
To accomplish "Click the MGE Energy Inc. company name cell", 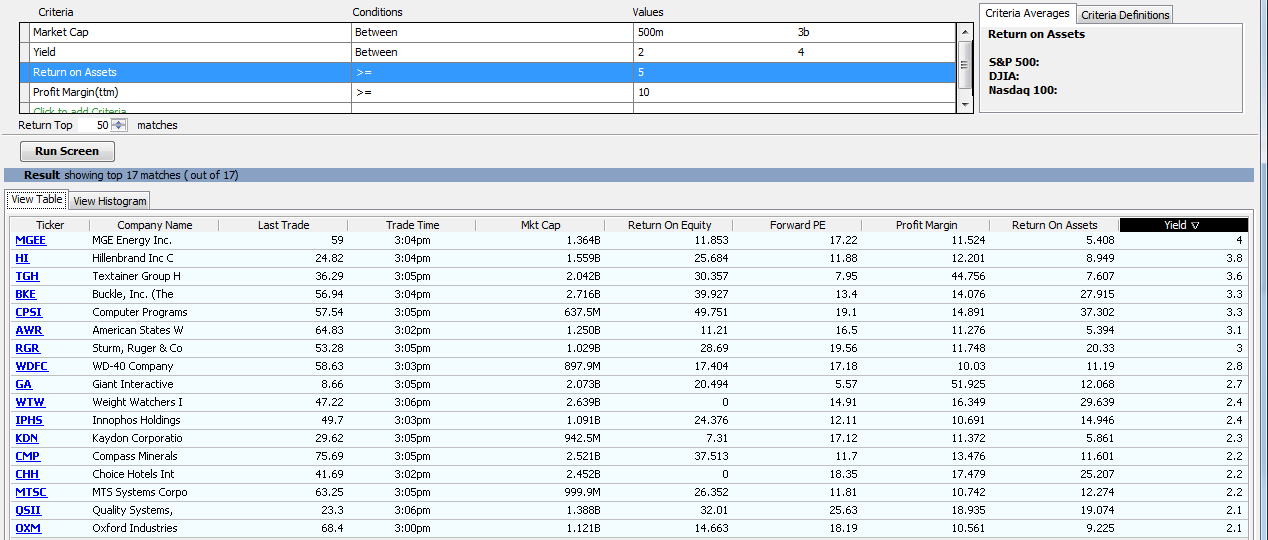I will [x=154, y=240].
